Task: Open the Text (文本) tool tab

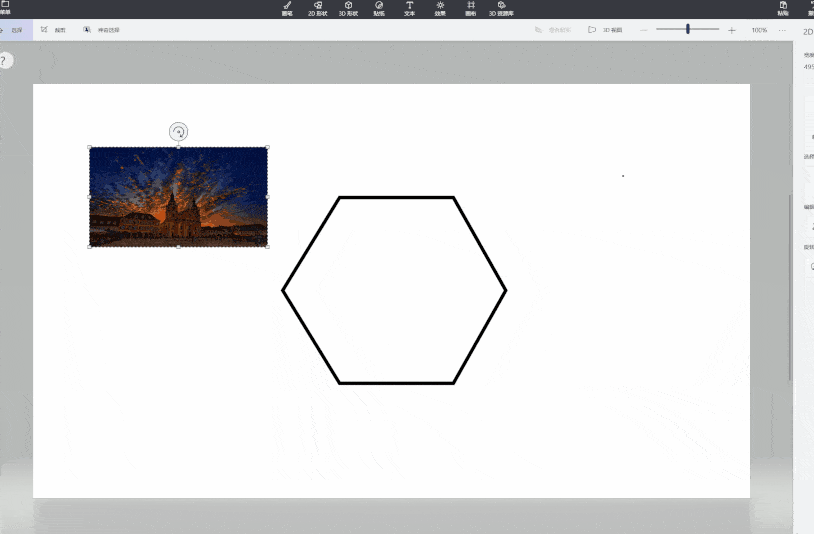Action: (410, 9)
